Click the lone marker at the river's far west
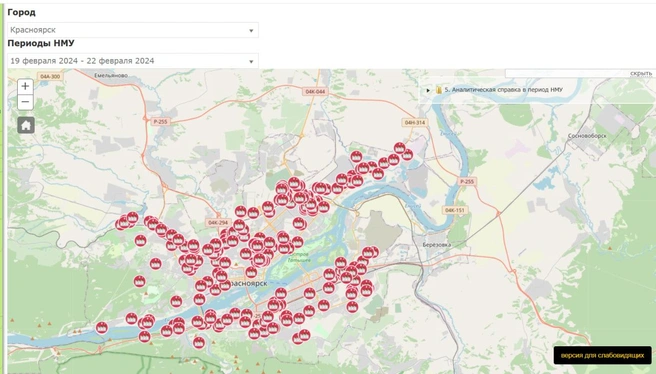Viewport: 656px width, 374px height. tap(102, 328)
